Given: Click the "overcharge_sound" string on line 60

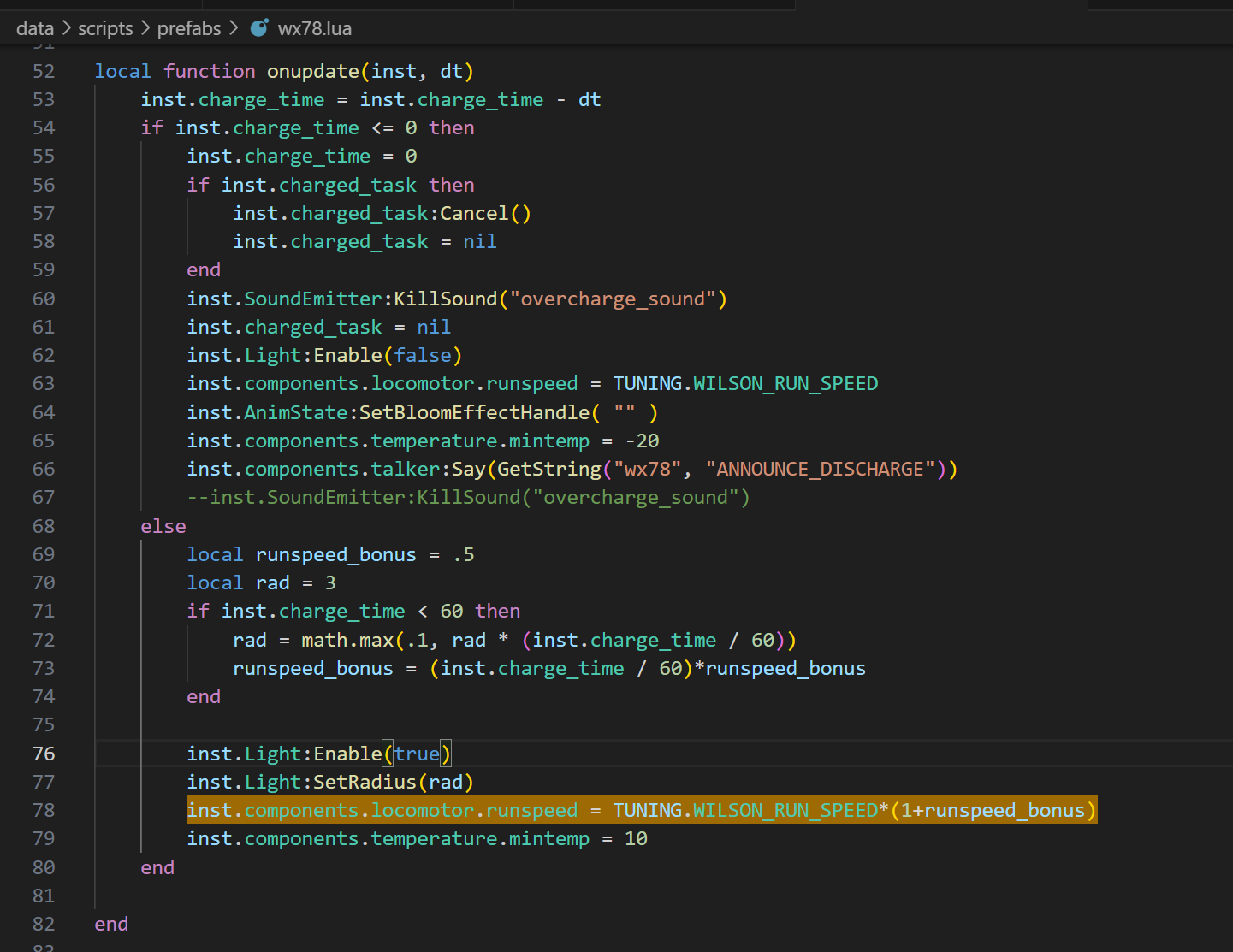Looking at the screenshot, I should (613, 299).
